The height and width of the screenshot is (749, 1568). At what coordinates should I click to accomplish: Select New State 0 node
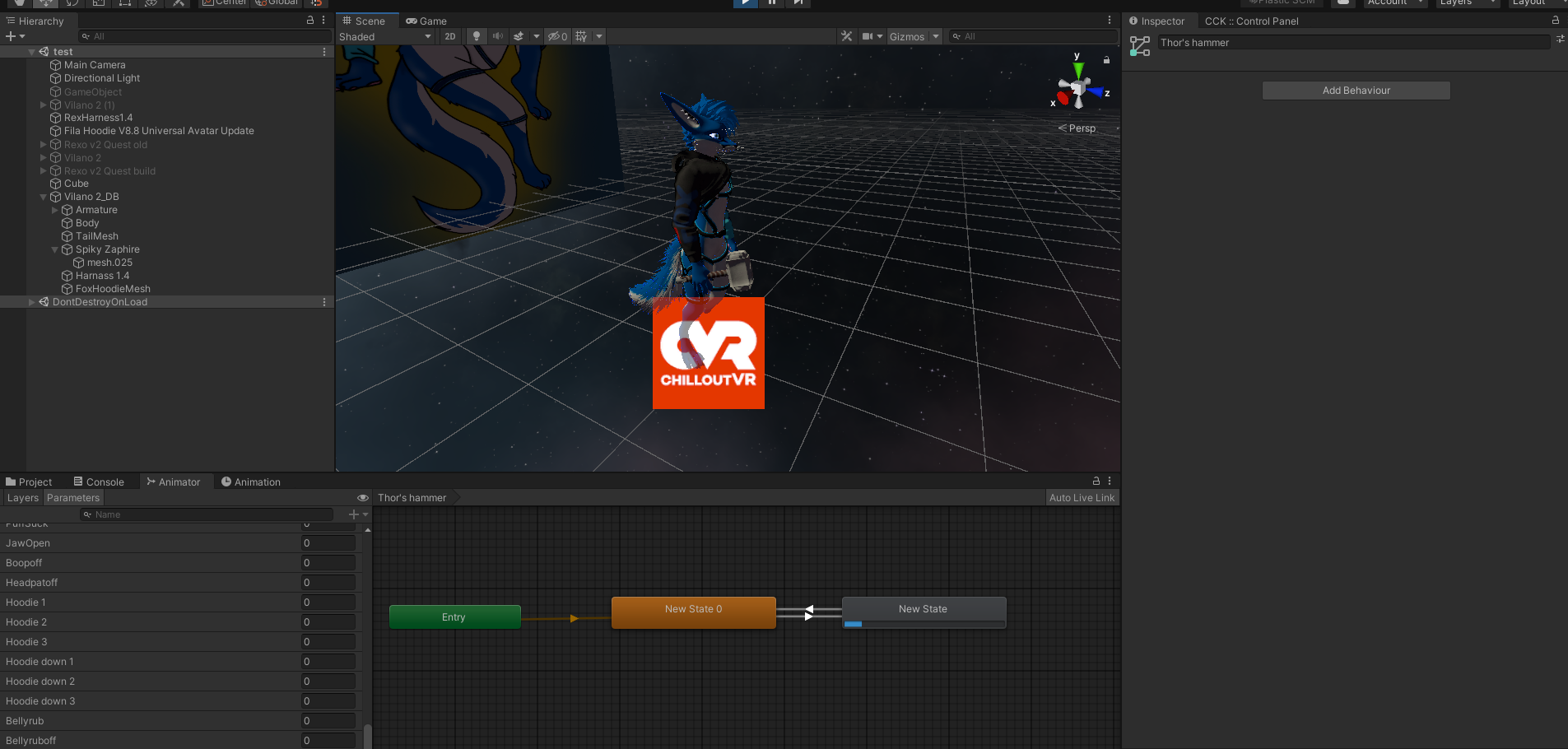[693, 612]
